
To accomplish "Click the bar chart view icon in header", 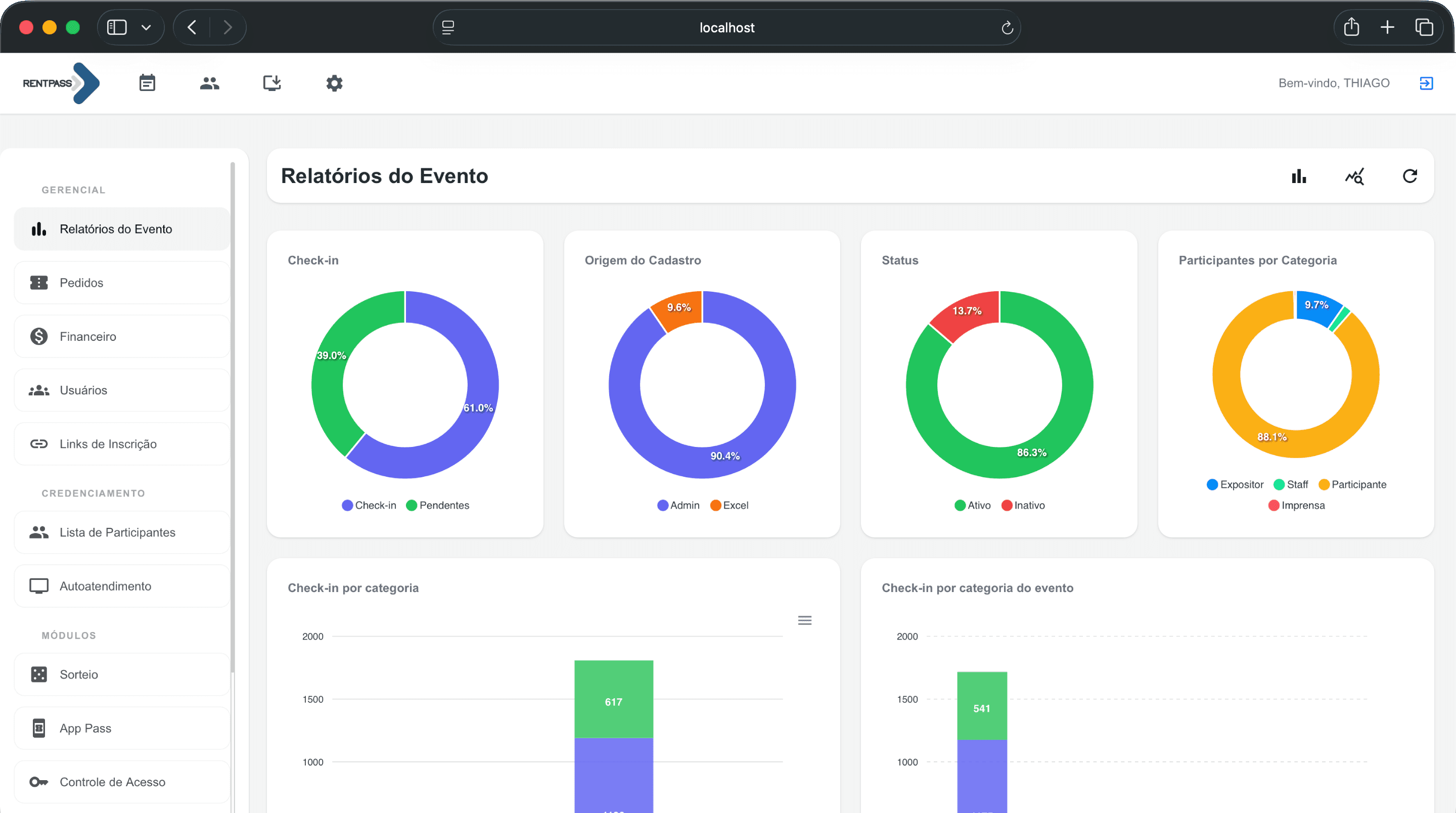I will click(1299, 176).
